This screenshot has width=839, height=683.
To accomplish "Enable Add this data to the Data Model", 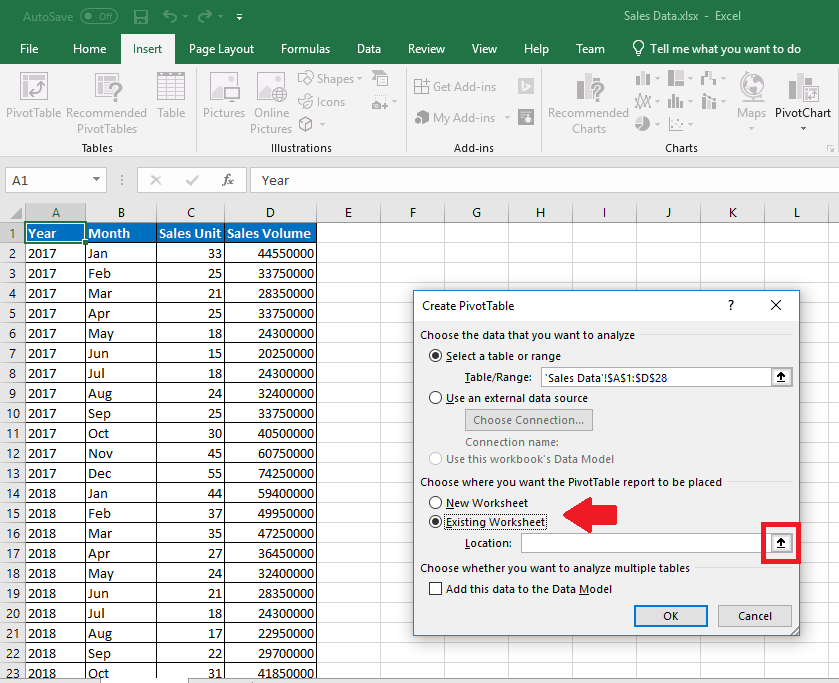I will tap(435, 589).
